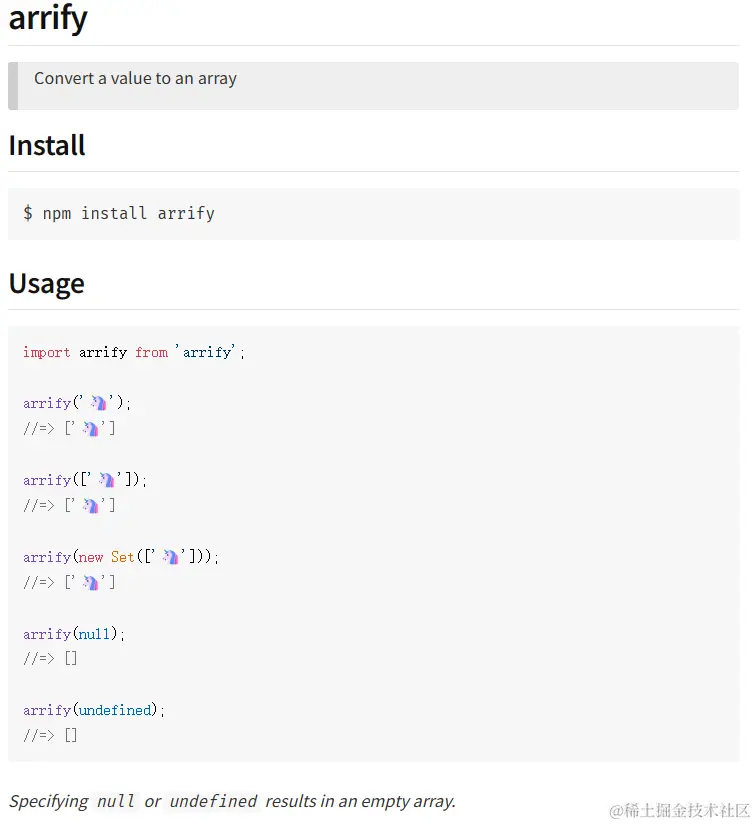Click the 'Install' section heading
The height and width of the screenshot is (825, 756).
coord(47,145)
